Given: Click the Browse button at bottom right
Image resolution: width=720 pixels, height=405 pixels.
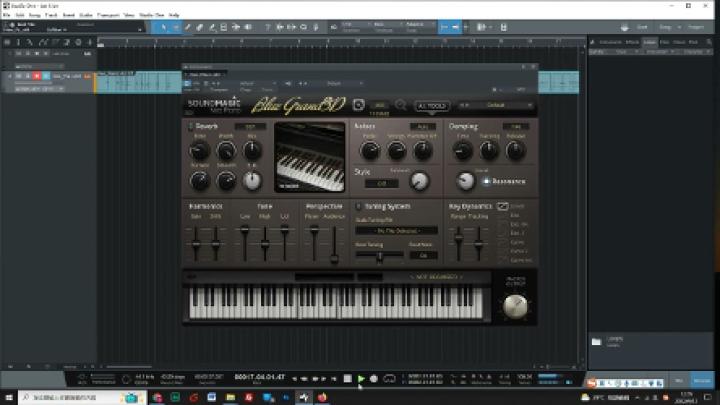Looking at the screenshot, I should pos(701,380).
